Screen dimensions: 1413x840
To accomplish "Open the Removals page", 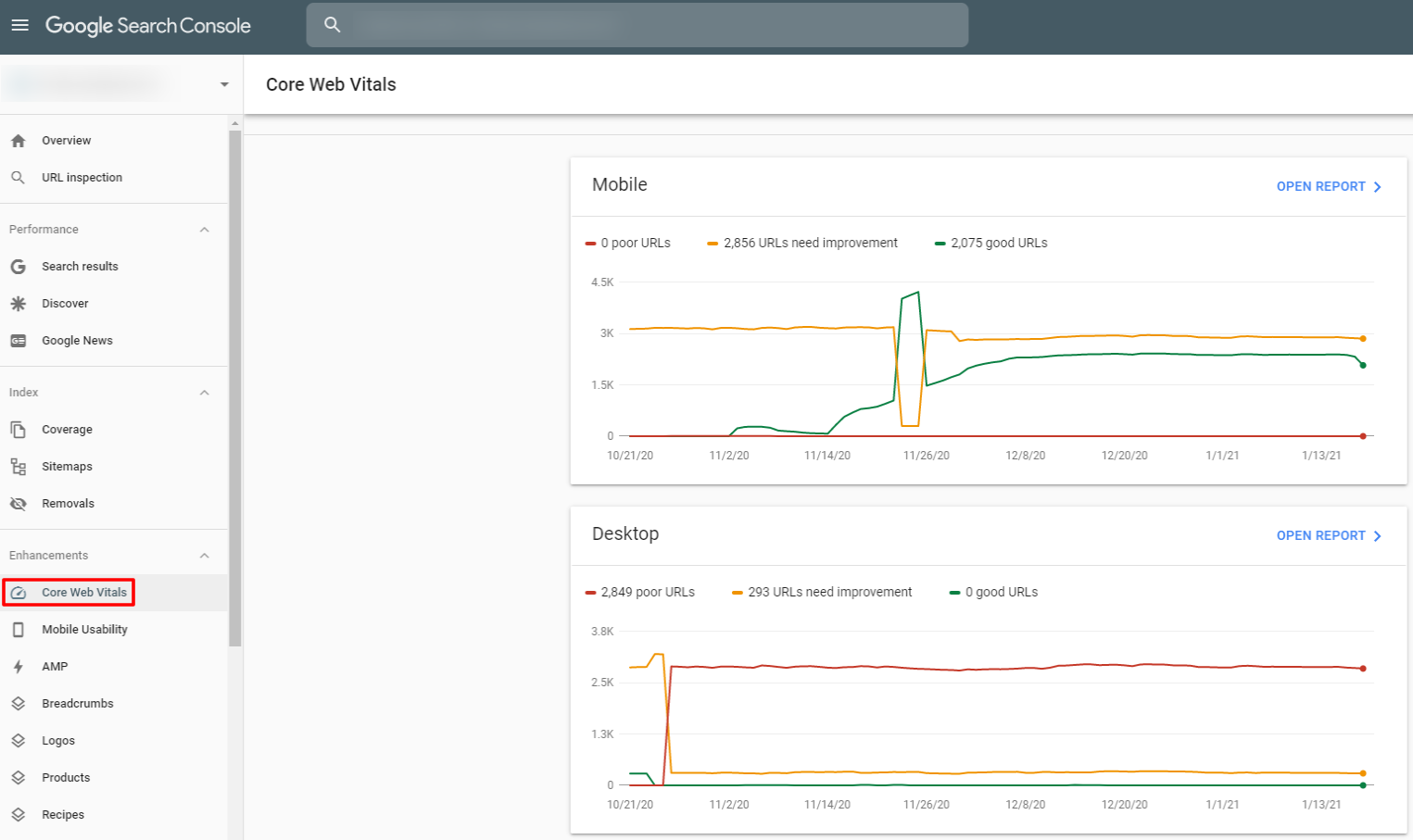I will pos(68,504).
